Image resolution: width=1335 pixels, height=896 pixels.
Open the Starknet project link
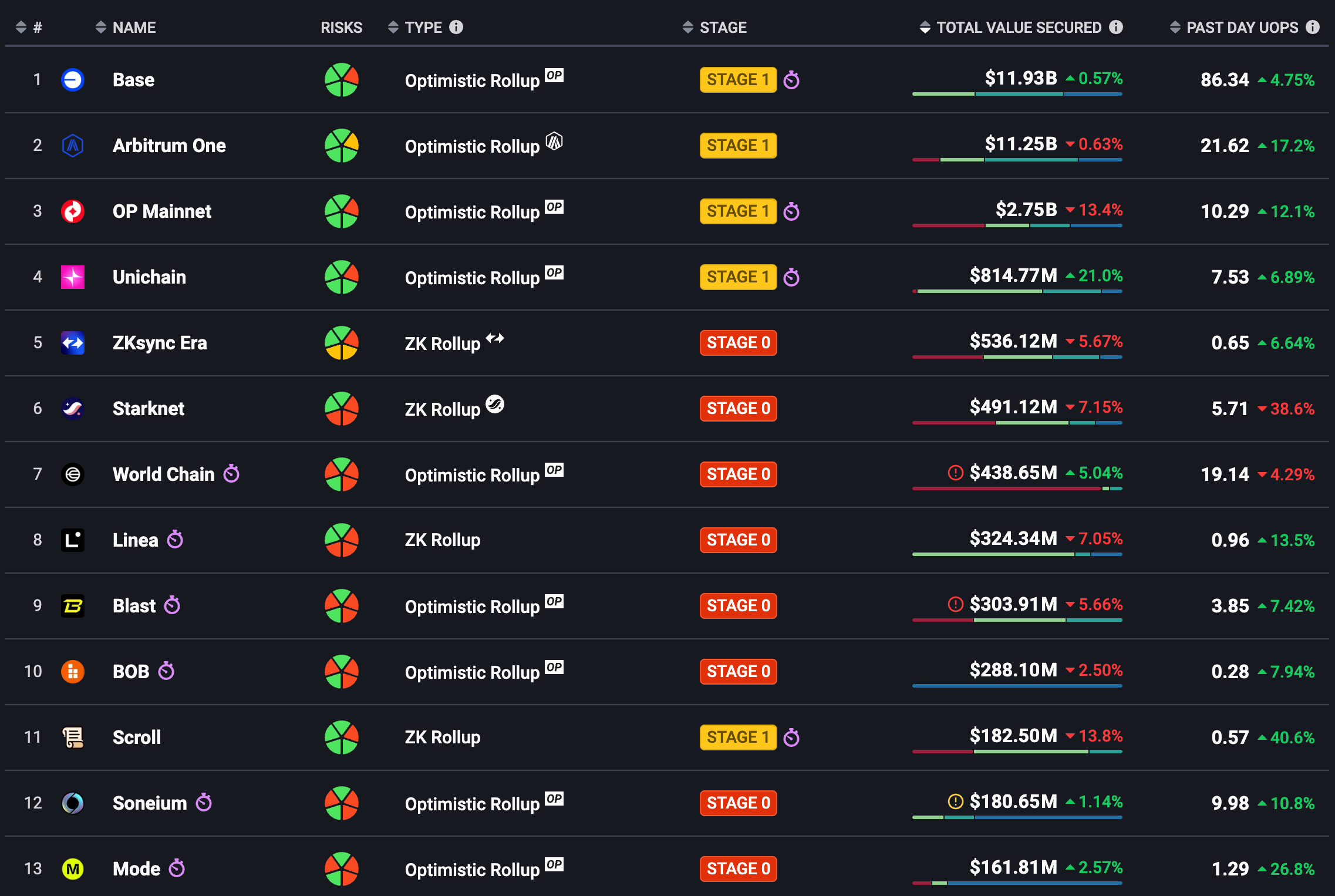pyautogui.click(x=149, y=409)
